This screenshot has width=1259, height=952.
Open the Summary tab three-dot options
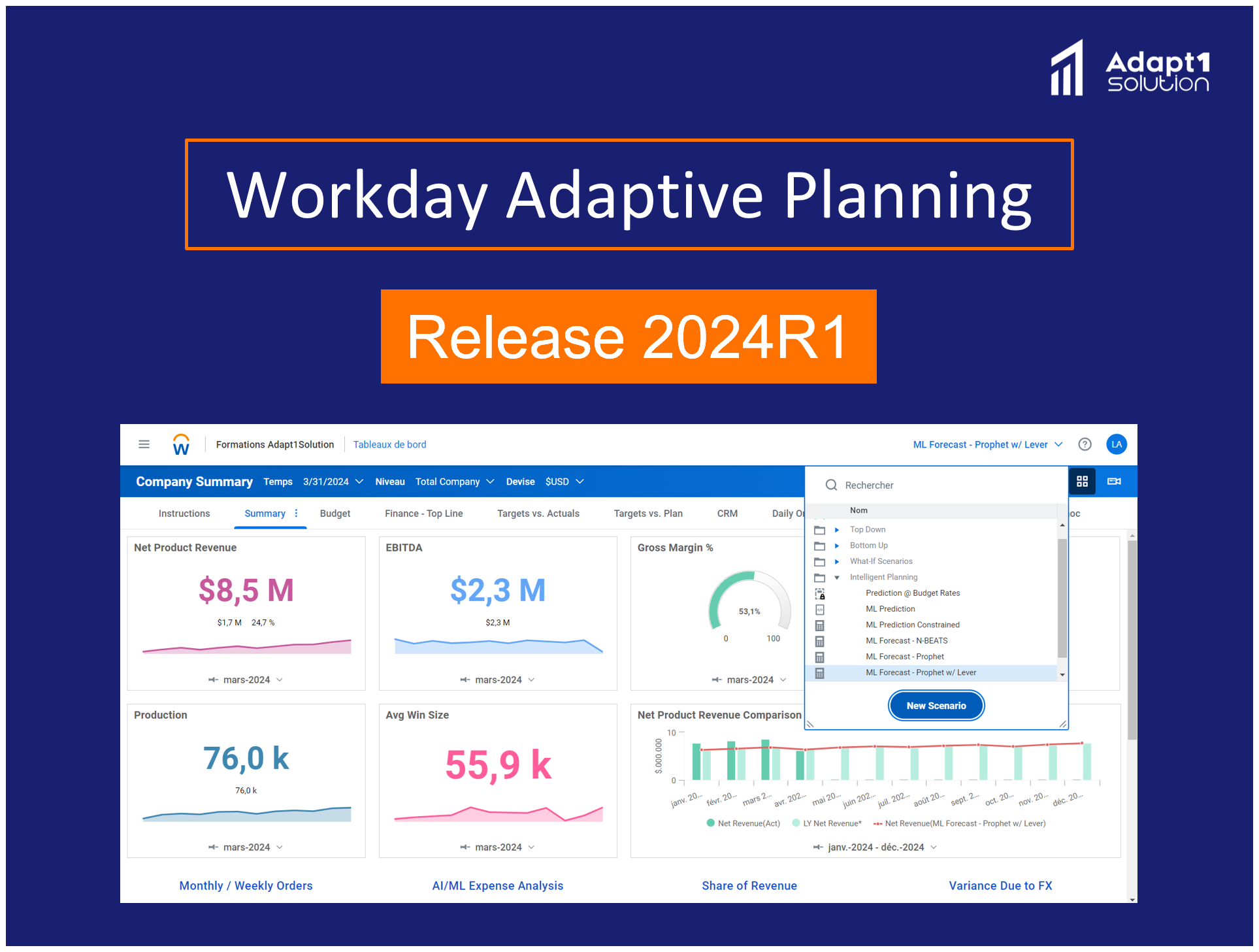(x=296, y=513)
